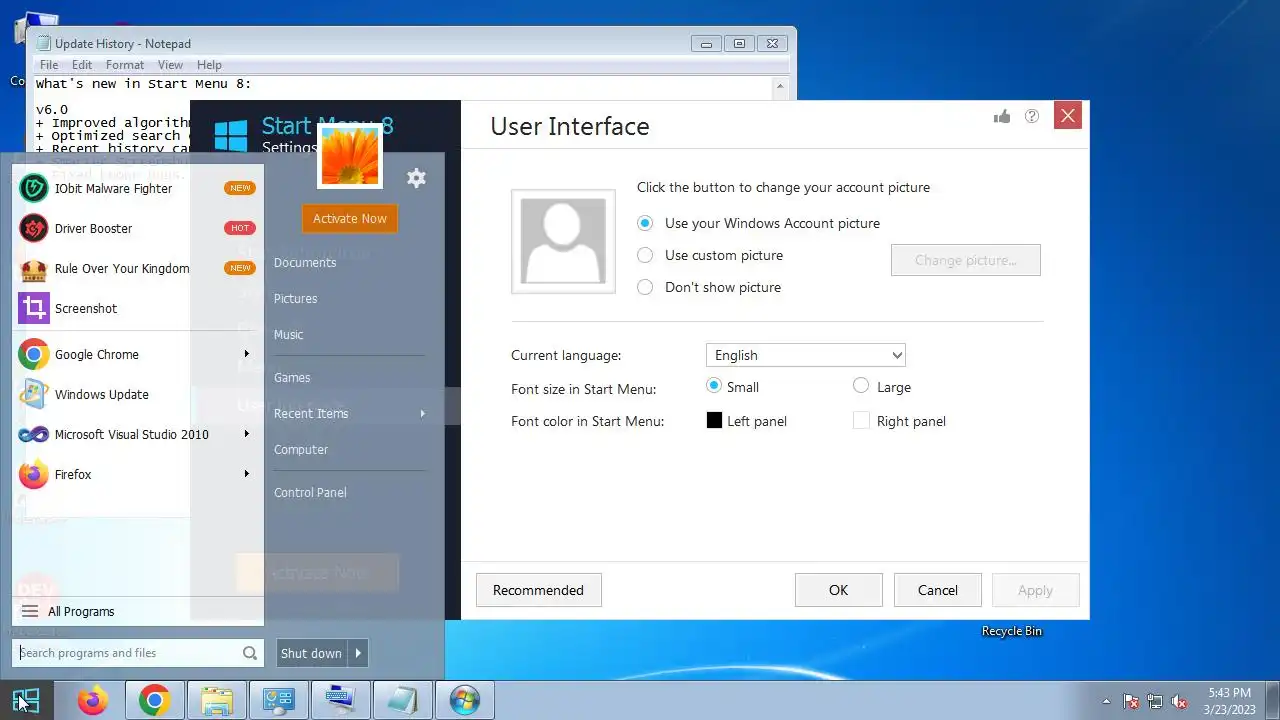Choose Large font size
The width and height of the screenshot is (1280, 720).
(x=861, y=385)
